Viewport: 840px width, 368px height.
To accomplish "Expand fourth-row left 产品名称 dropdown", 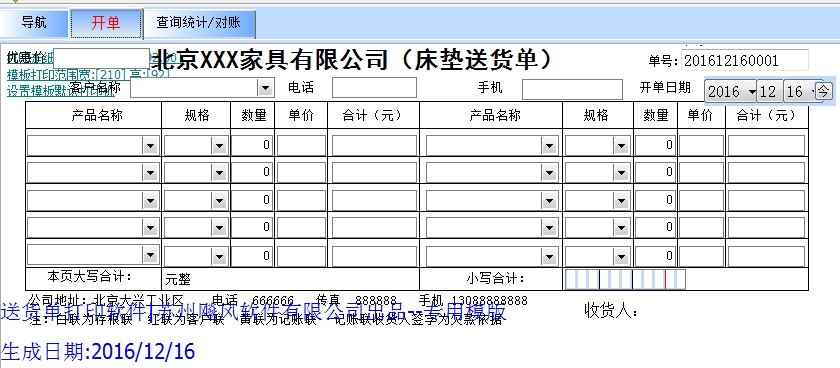I will point(150,228).
